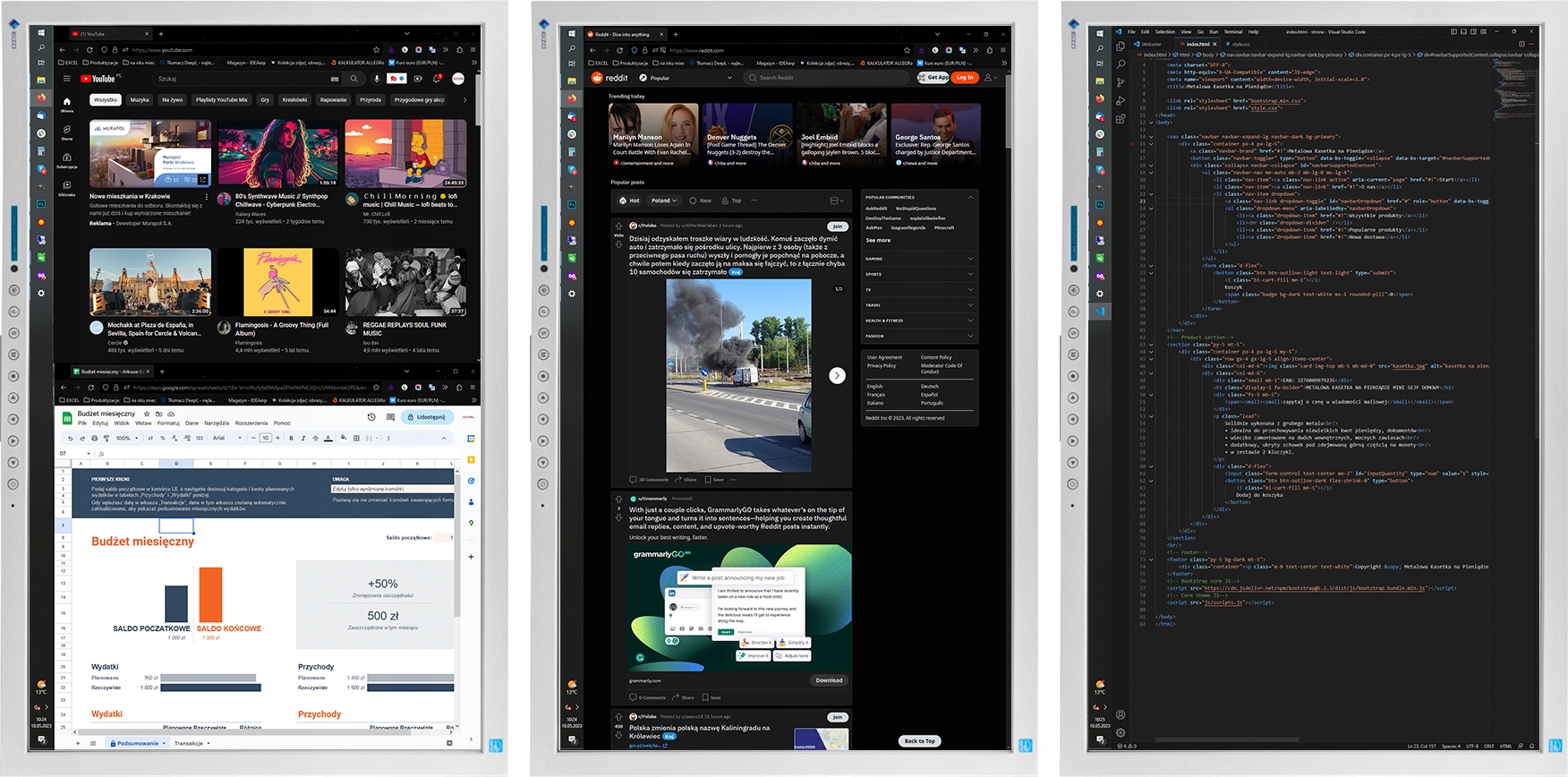Open Google Keep in the Sheets side panel
The width and height of the screenshot is (1568, 777).
click(471, 460)
